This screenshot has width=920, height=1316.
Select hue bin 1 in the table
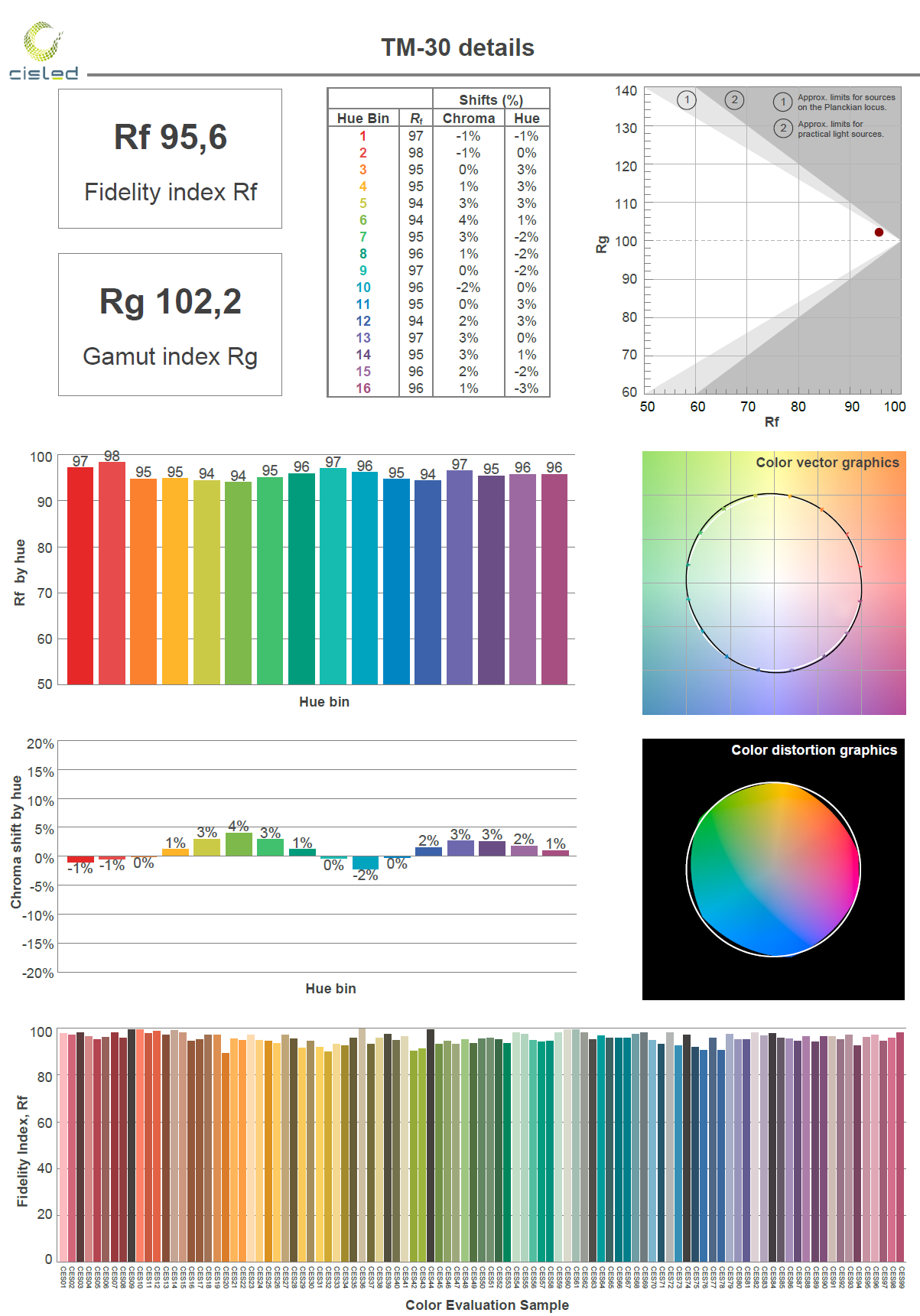[x=362, y=136]
